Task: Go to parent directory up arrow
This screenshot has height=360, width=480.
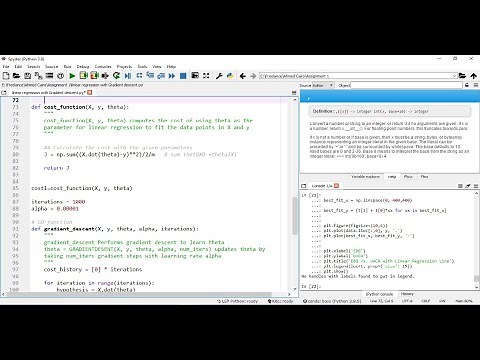Action: [473, 76]
